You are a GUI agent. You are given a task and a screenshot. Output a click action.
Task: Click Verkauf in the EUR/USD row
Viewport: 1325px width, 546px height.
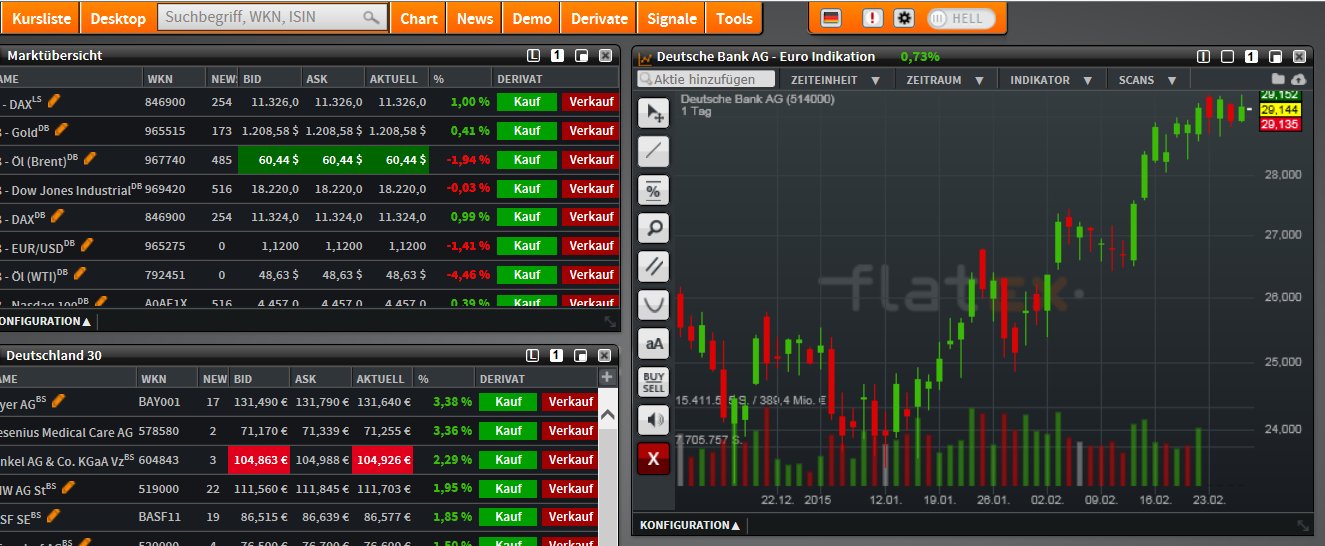(591, 245)
